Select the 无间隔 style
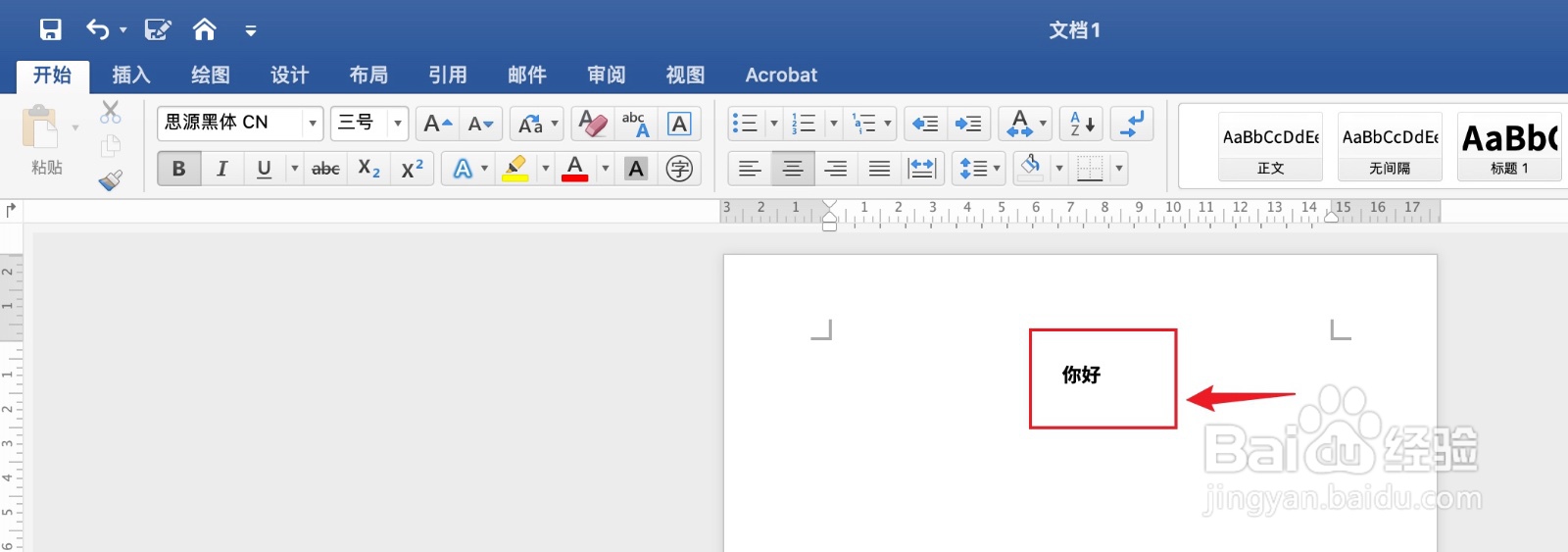Viewport: 1568px width, 552px height. click(x=1390, y=146)
